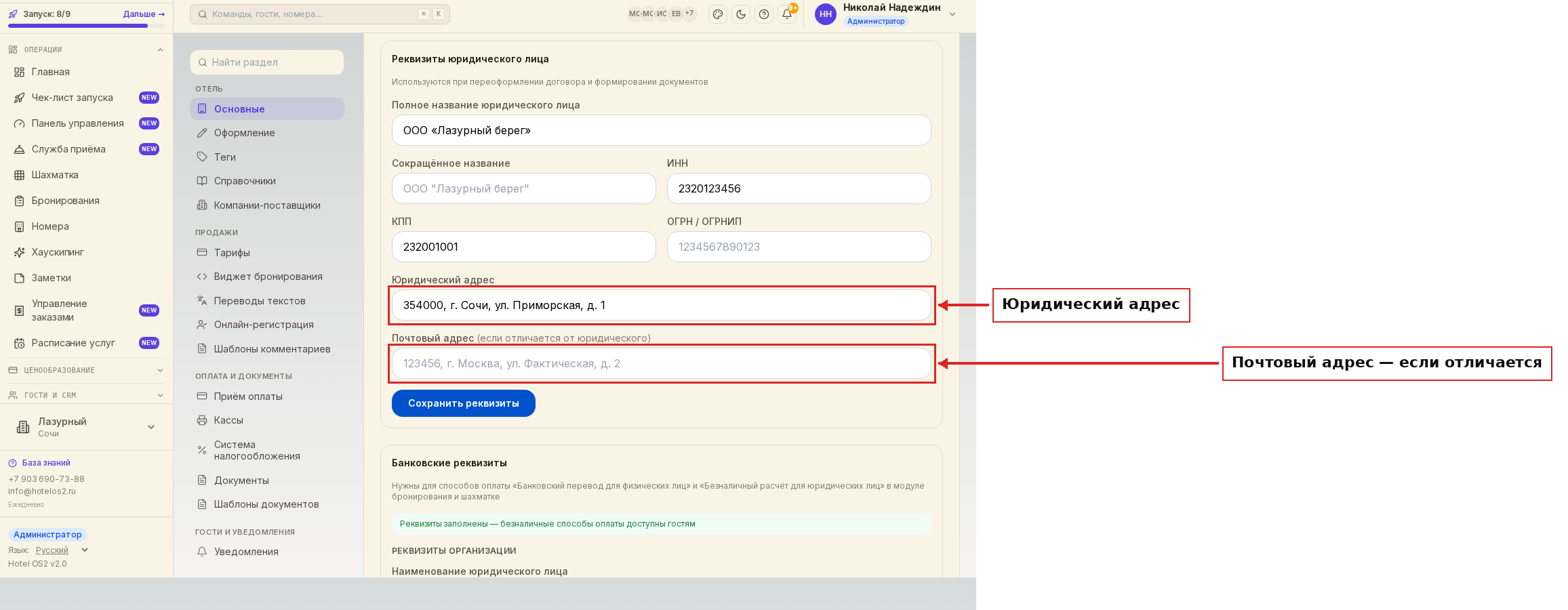Click Управление заказами receipt icon

pos(20,310)
